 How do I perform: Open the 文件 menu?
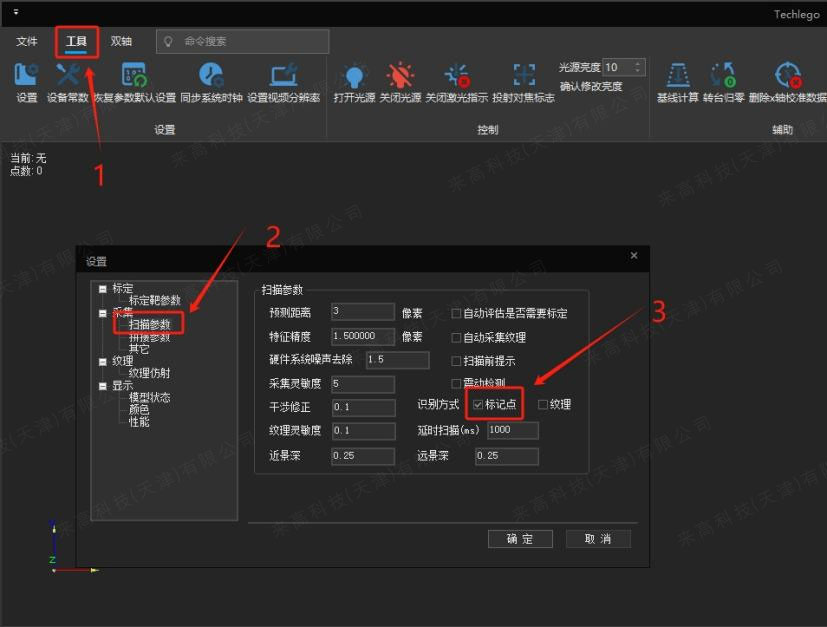tap(27, 41)
